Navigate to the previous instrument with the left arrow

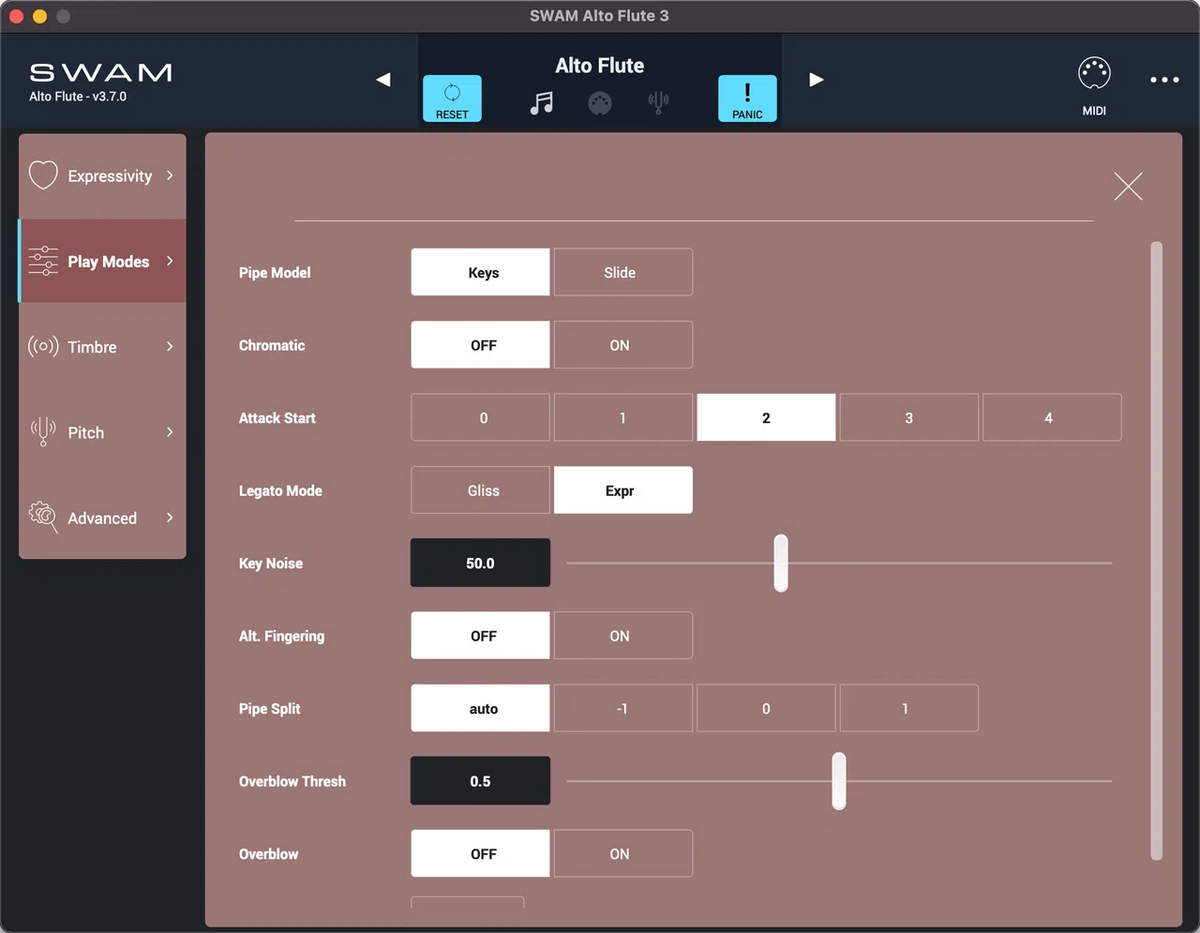click(x=383, y=80)
